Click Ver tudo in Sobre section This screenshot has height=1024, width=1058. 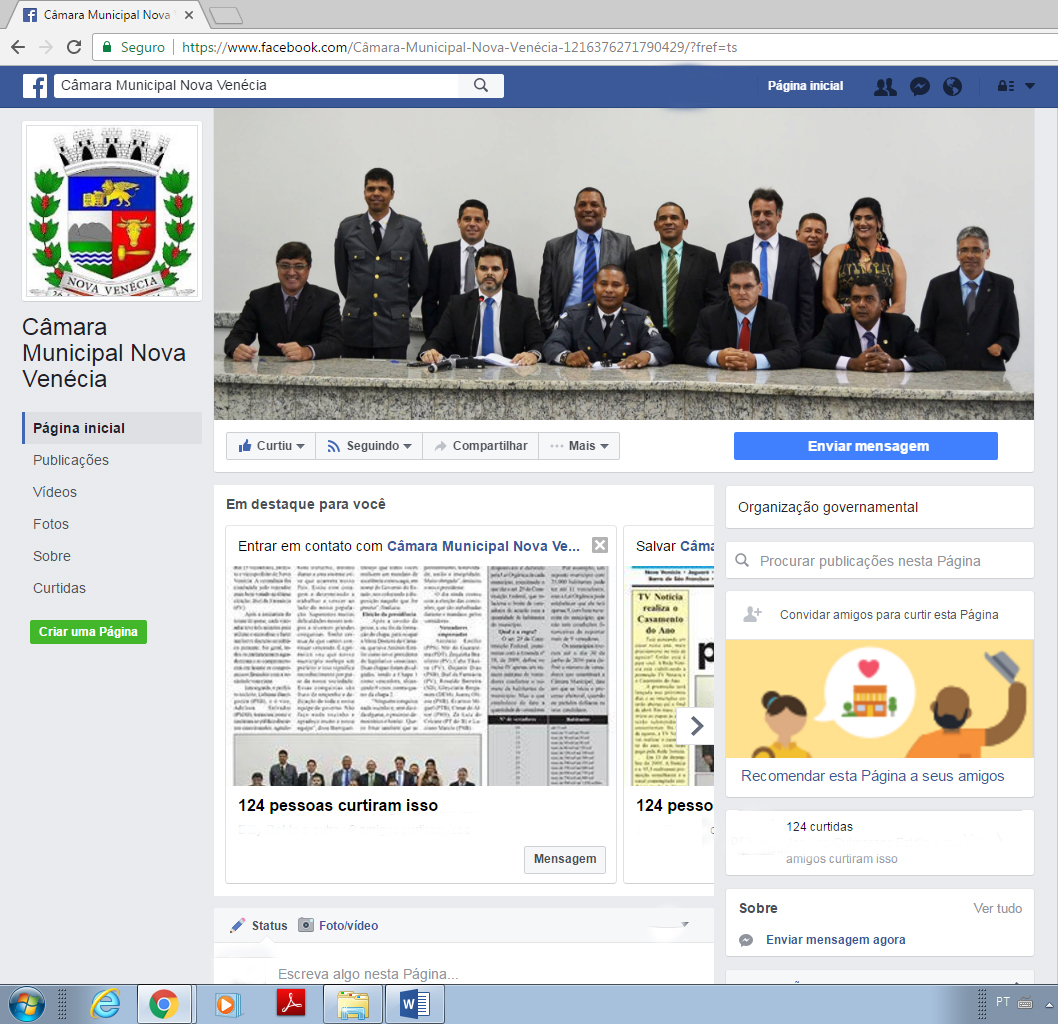[997, 908]
